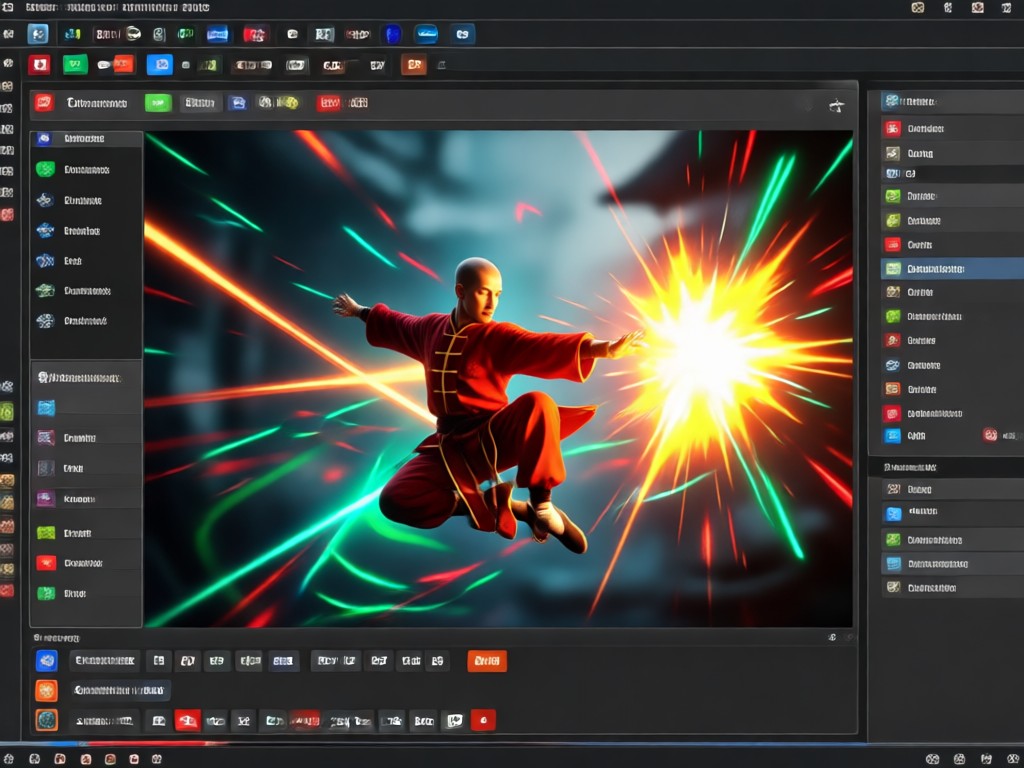1024x768 pixels.
Task: Click the monk explosion preview image
Action: [499, 379]
